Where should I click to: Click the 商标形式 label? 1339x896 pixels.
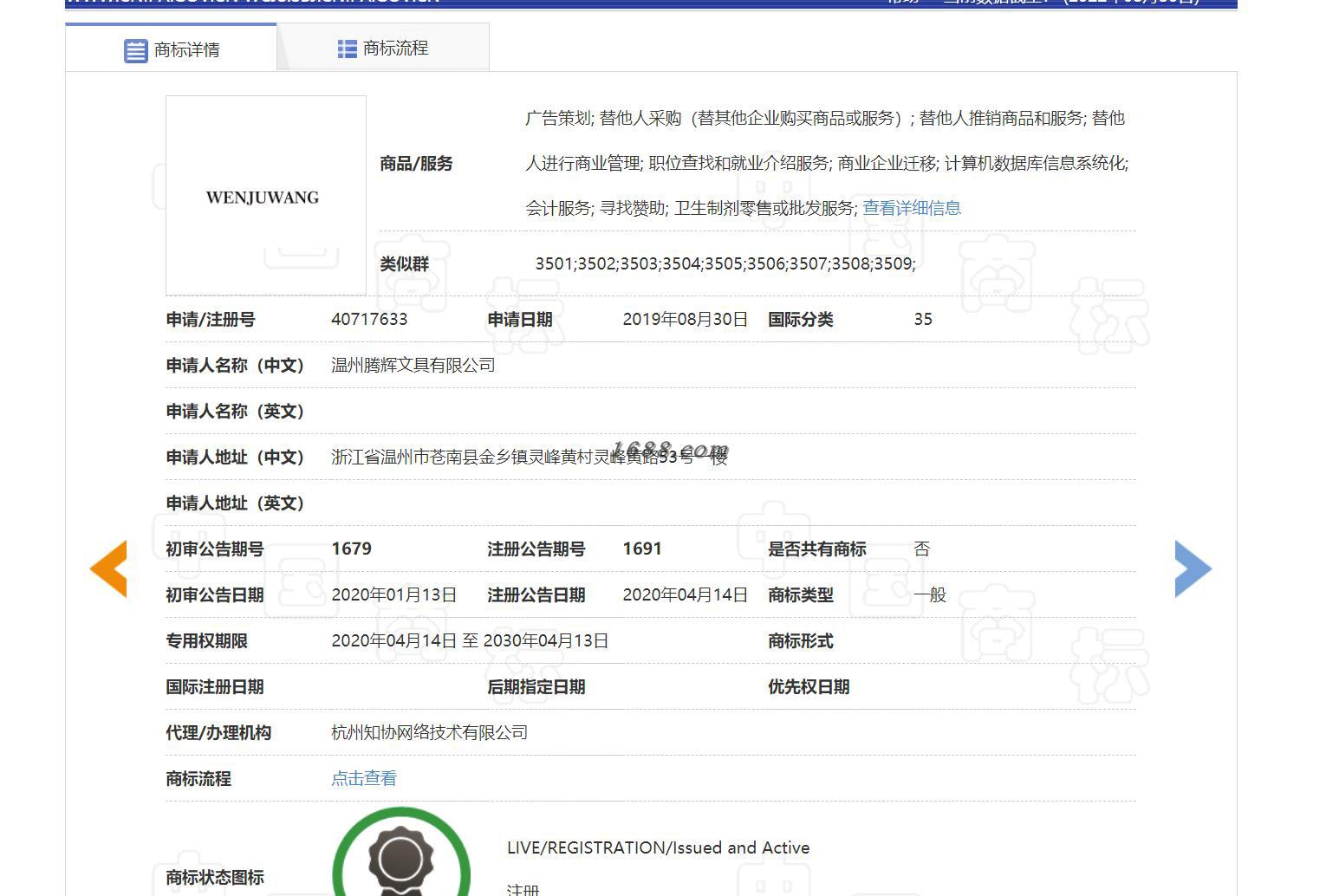800,640
